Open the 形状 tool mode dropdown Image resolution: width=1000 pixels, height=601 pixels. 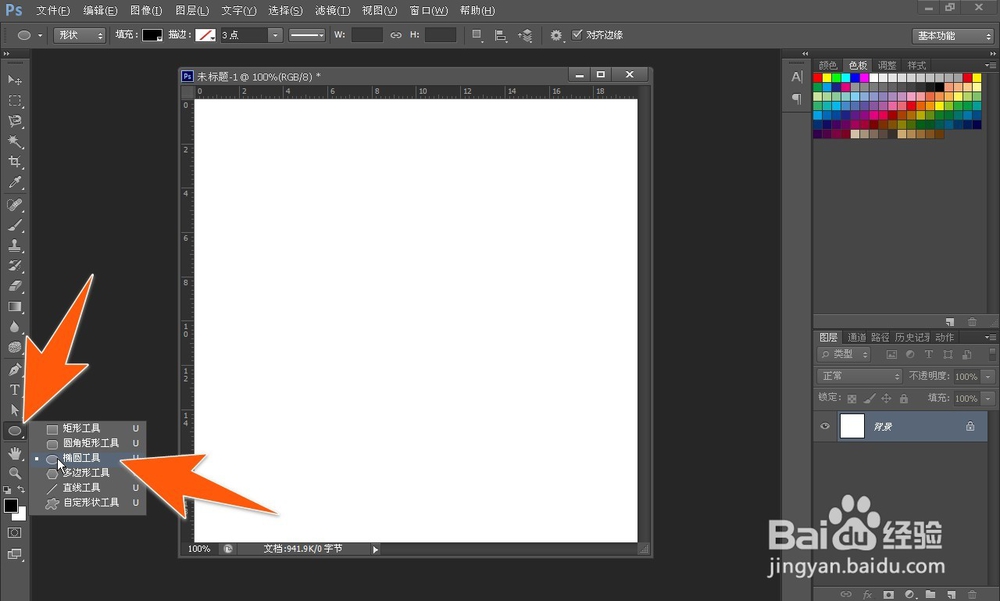coord(80,35)
